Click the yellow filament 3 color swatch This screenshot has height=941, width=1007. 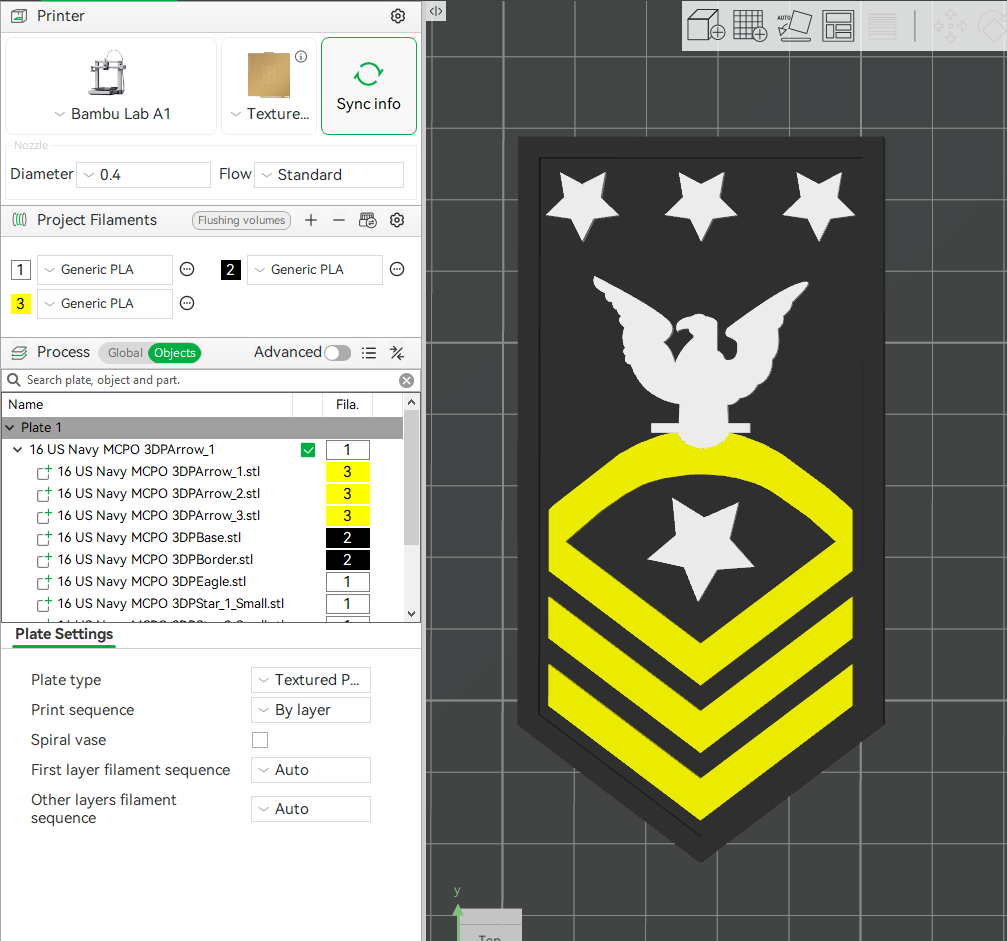[20, 303]
